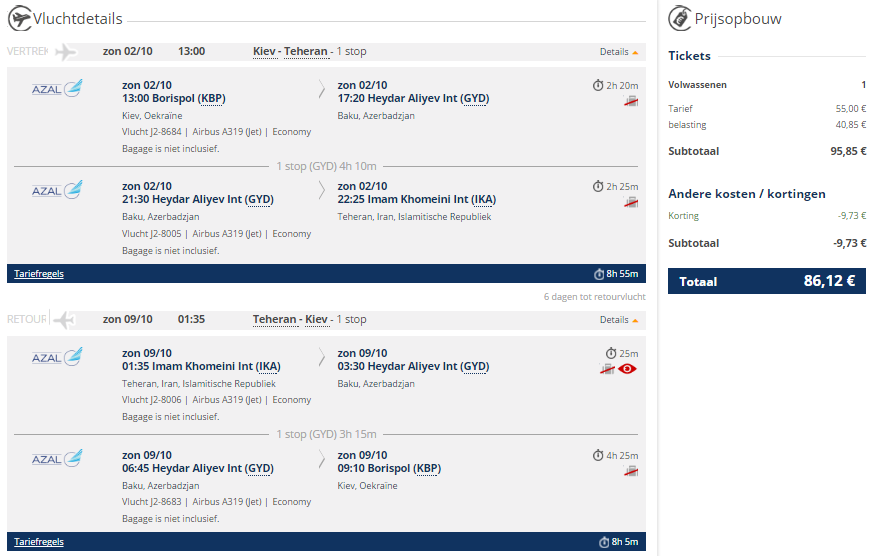Click the arrow chevron on the 06:45 GYD flight

pos(322,459)
